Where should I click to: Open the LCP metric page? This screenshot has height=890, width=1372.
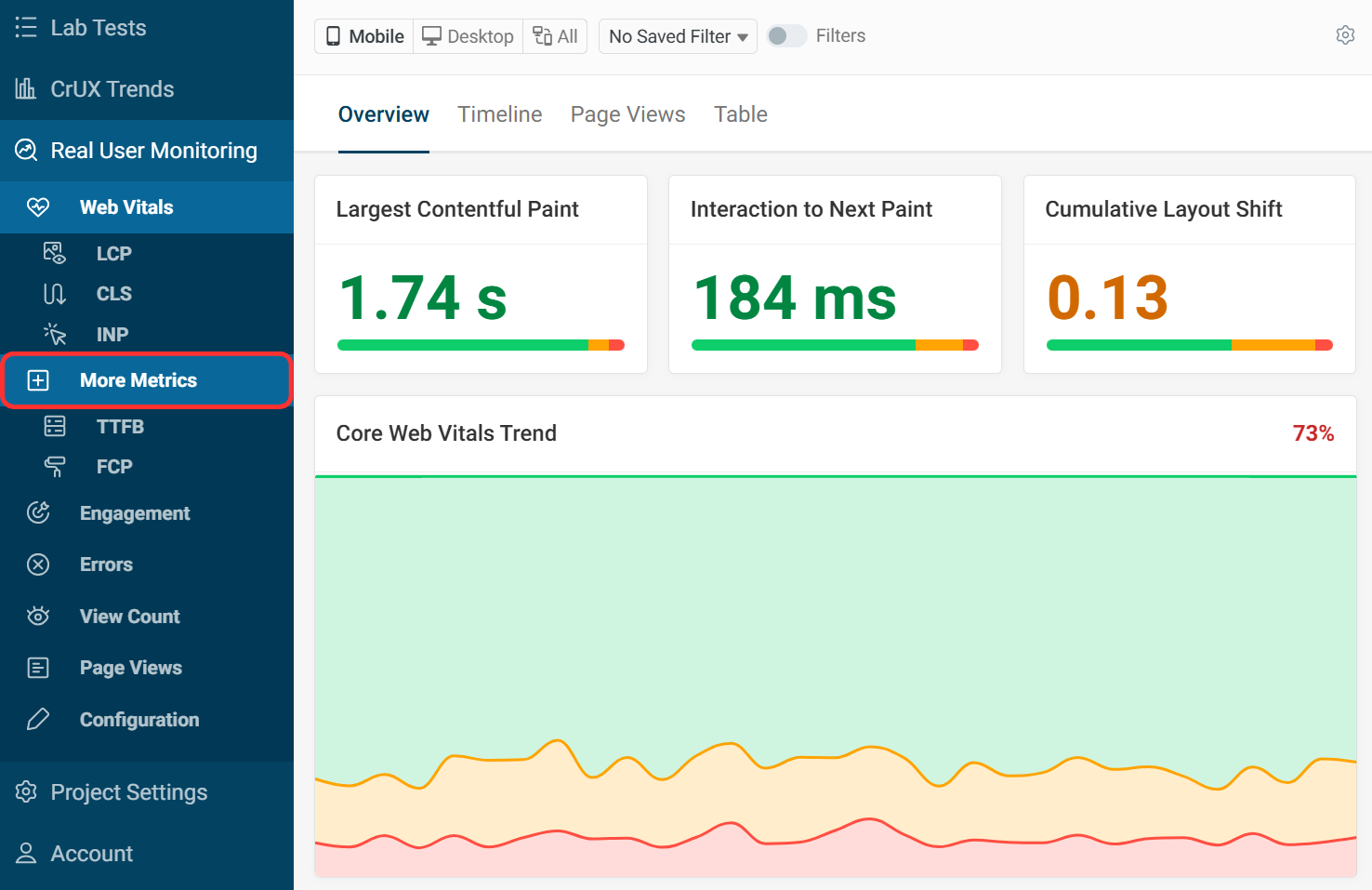click(x=113, y=252)
